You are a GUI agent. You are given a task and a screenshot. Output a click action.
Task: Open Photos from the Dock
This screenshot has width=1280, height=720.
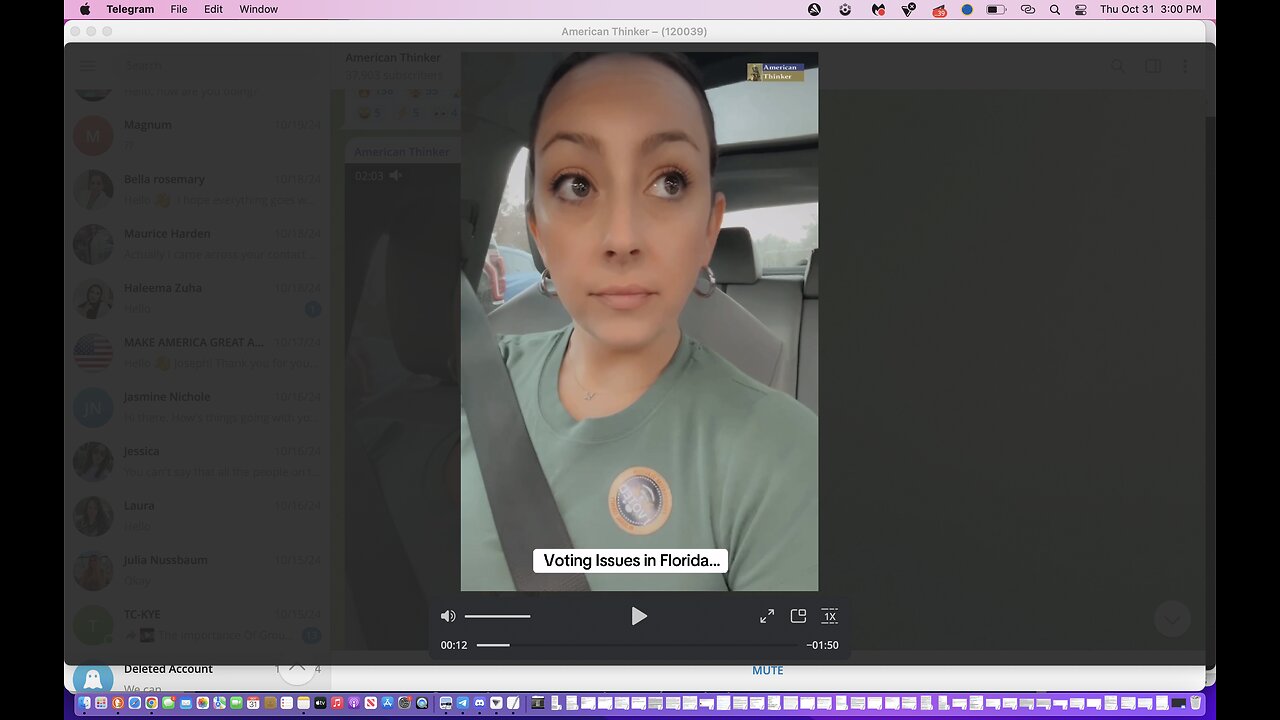point(202,703)
